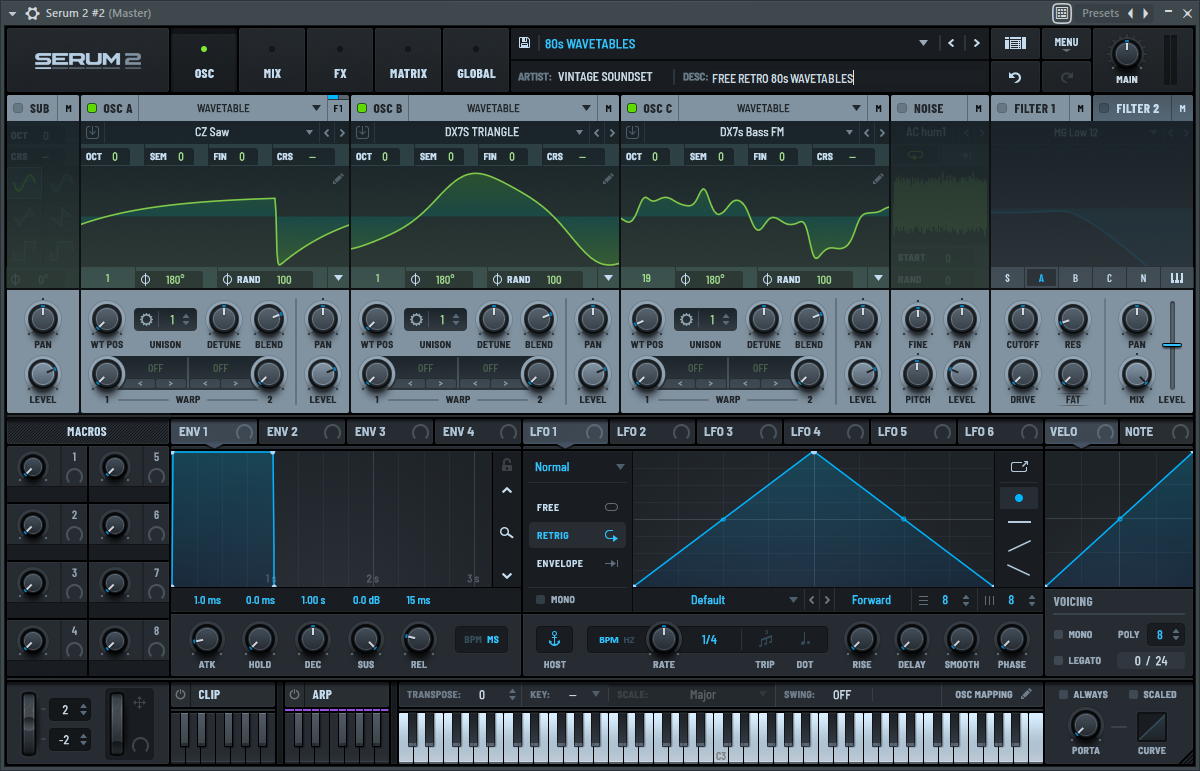Switch to the MATRIX tab
This screenshot has height=771, width=1200.
click(x=408, y=60)
